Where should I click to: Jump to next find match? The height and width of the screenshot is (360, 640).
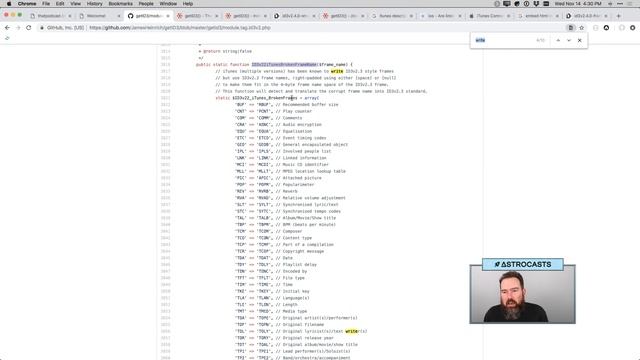click(569, 40)
